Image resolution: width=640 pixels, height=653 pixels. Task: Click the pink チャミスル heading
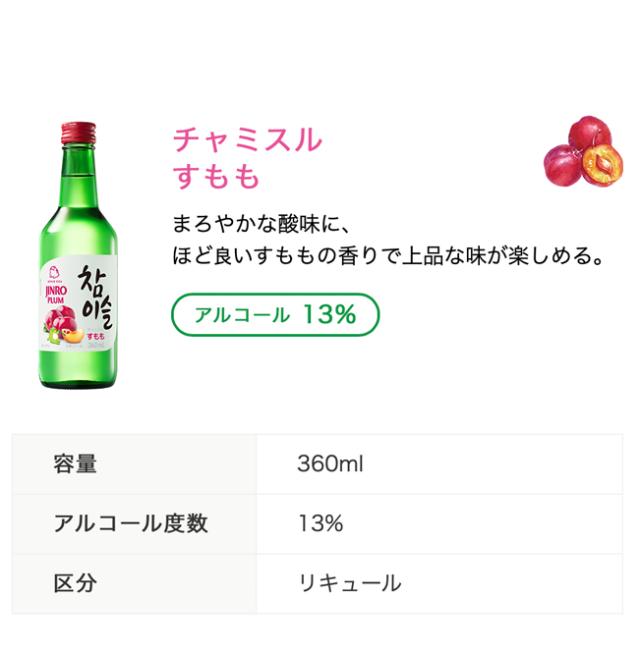pos(248,139)
